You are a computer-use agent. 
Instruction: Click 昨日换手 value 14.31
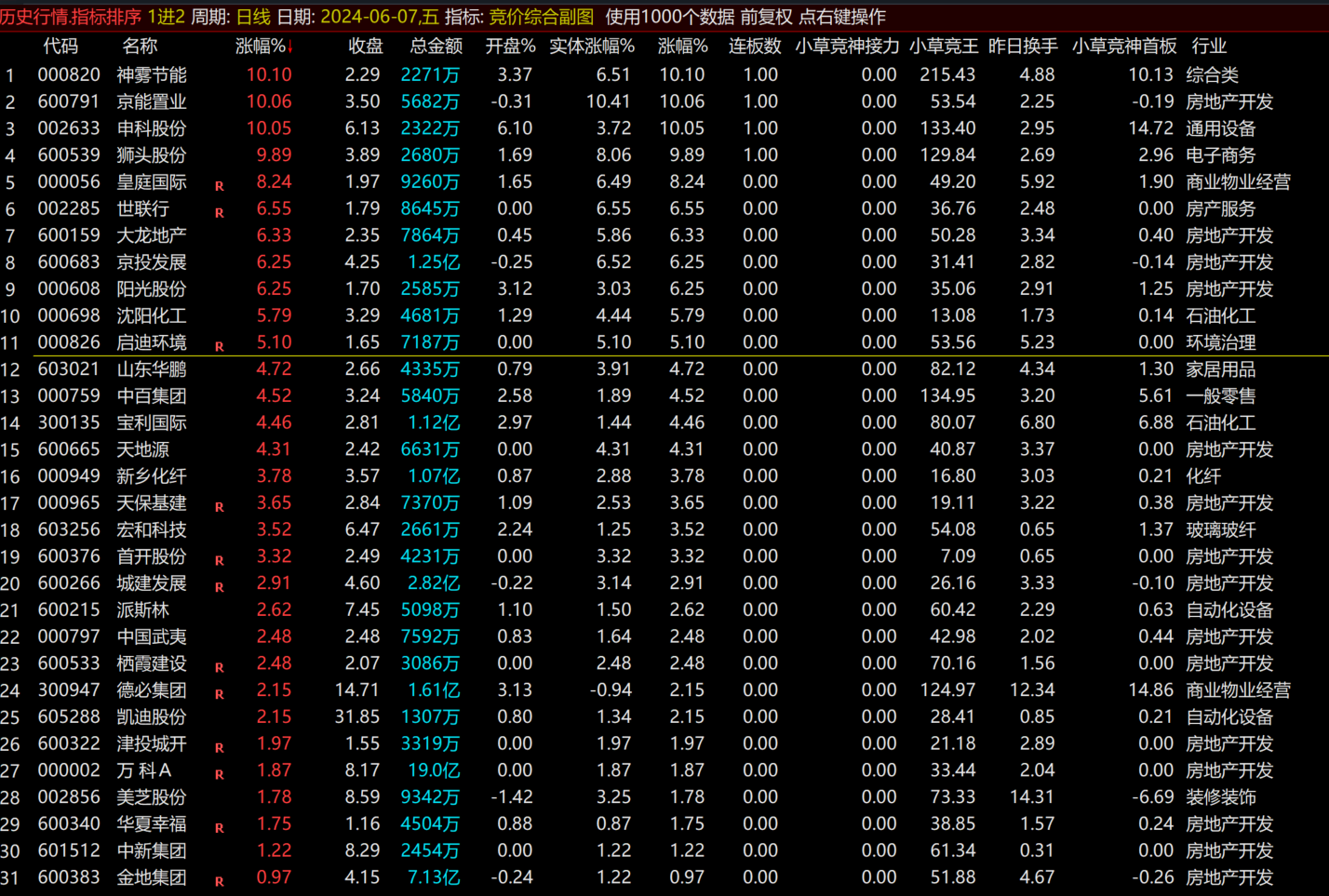click(1032, 797)
